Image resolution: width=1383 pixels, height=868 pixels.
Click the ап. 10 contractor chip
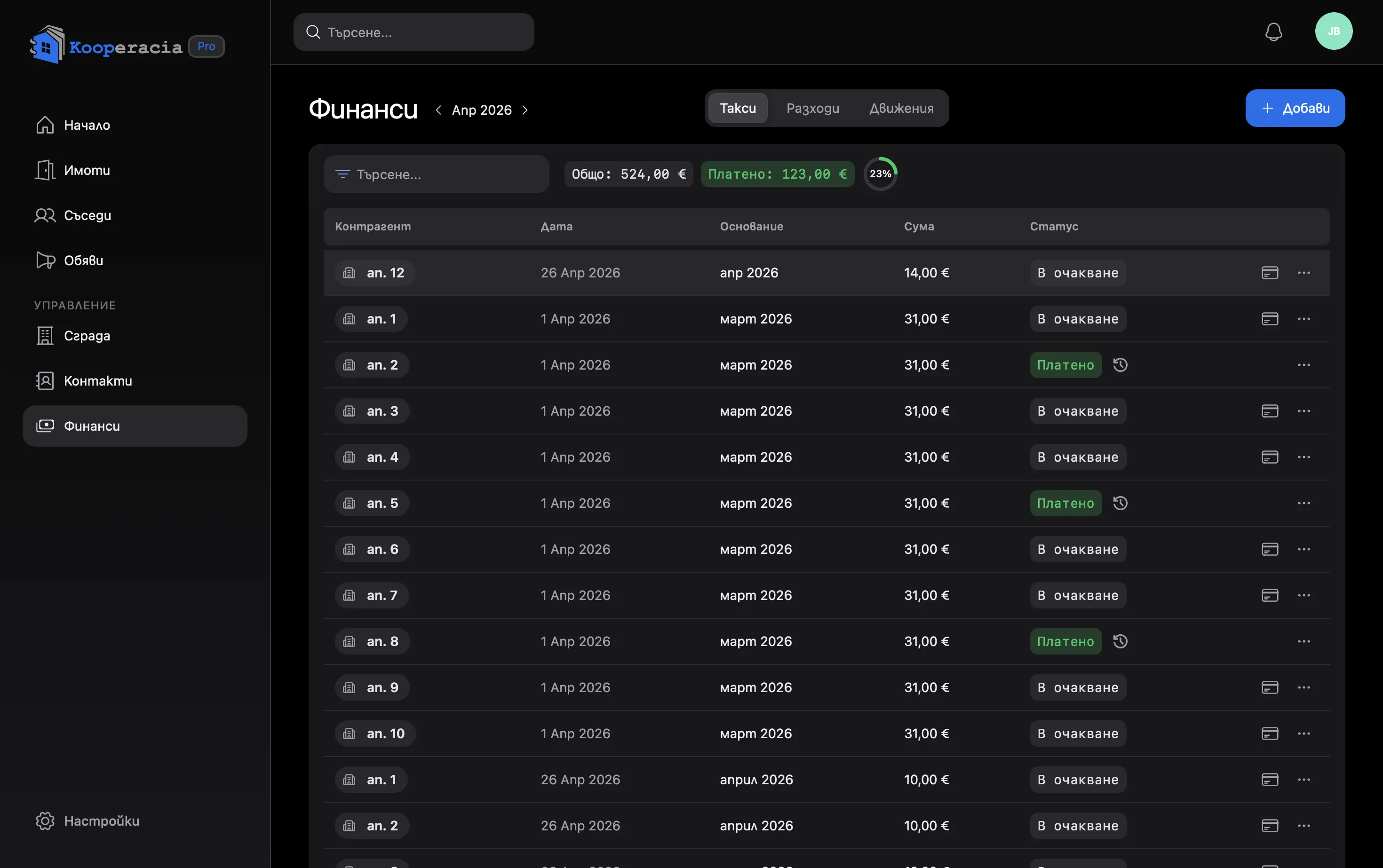coord(375,733)
